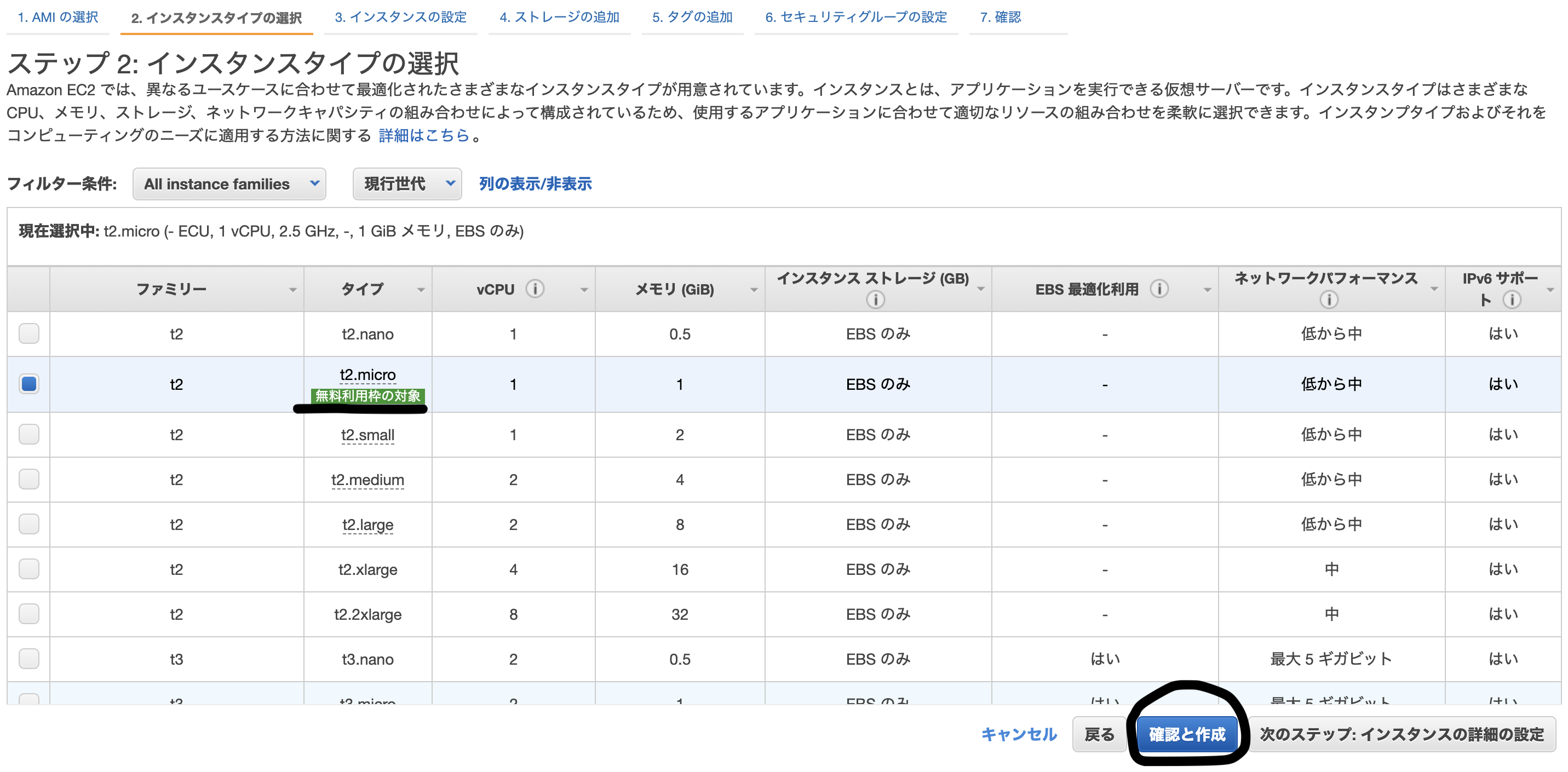Image resolution: width=1568 pixels, height=772 pixels.
Task: Click the t2.medium type name
Action: click(367, 480)
